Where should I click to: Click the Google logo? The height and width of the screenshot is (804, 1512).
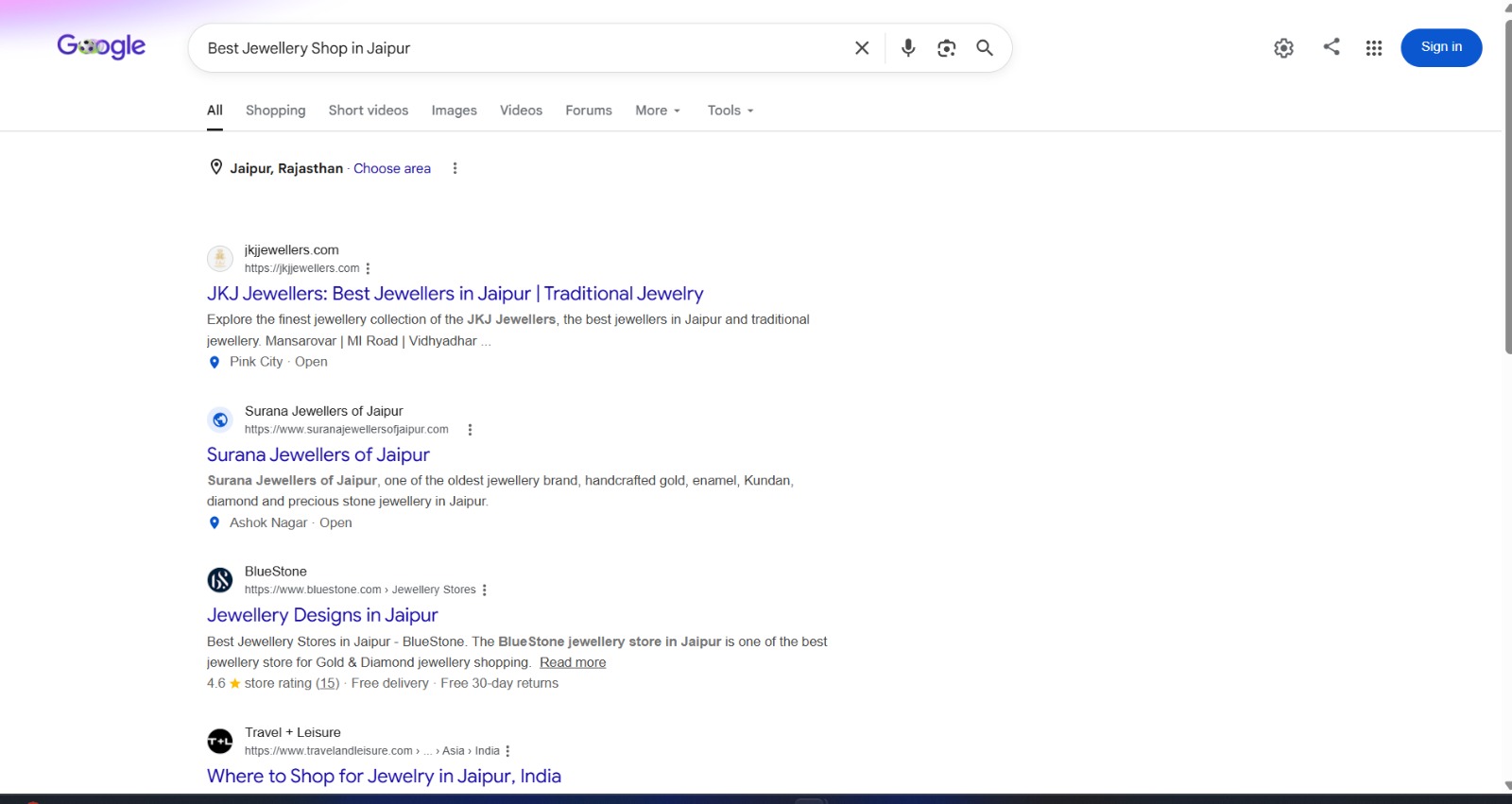pyautogui.click(x=101, y=46)
